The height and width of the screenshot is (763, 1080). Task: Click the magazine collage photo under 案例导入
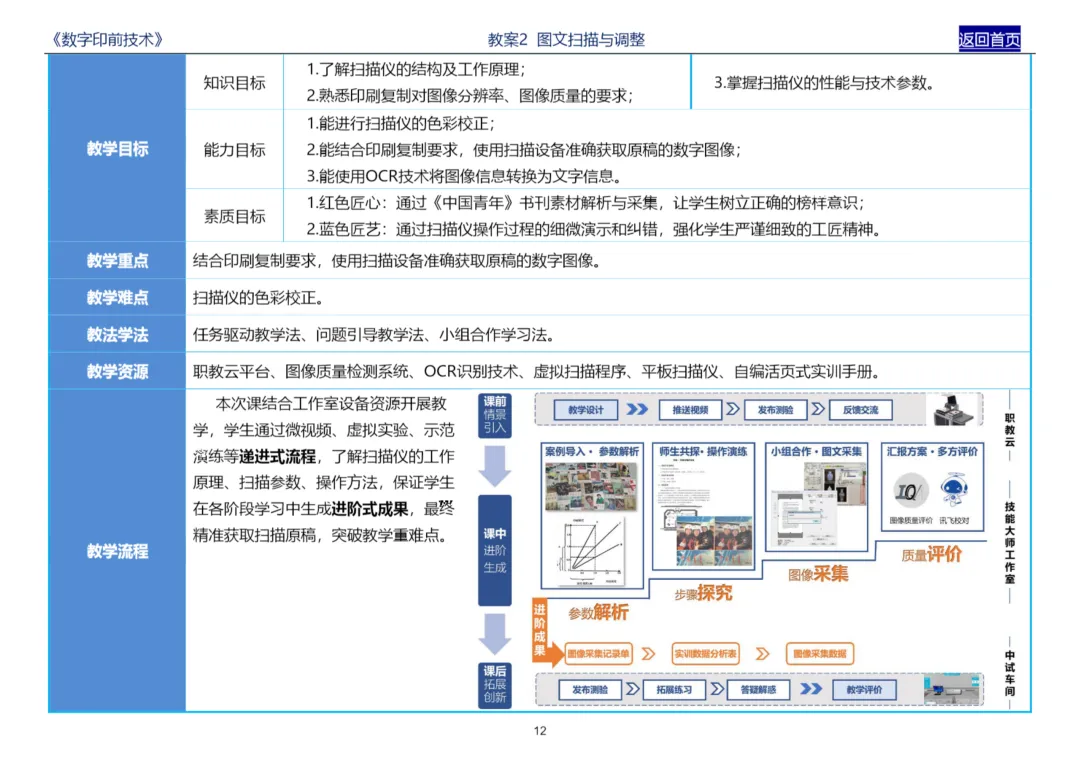click(x=591, y=486)
